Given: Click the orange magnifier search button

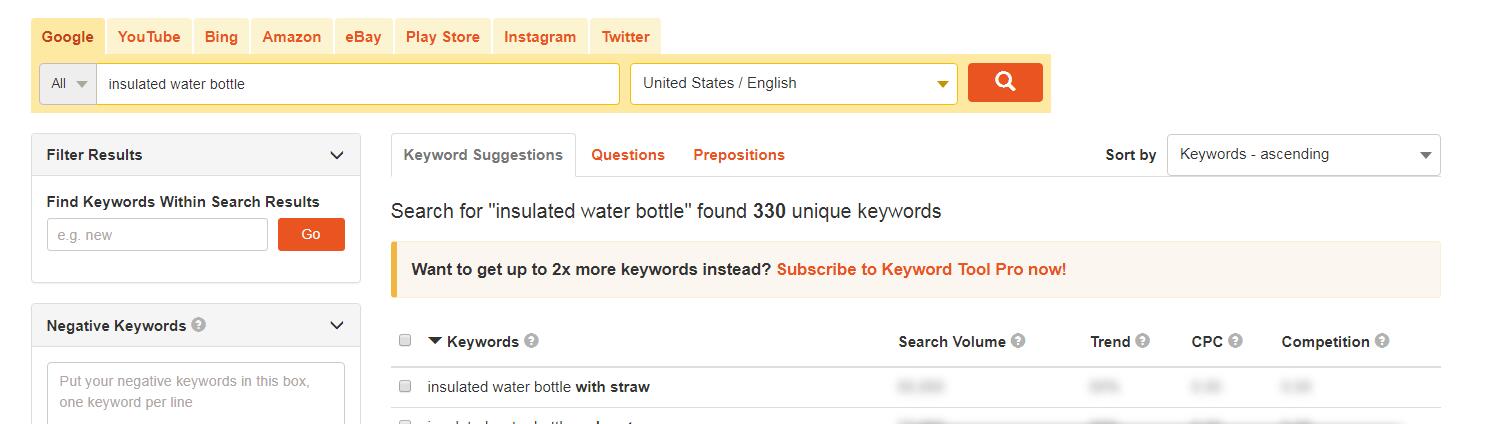Looking at the screenshot, I should [x=1005, y=82].
